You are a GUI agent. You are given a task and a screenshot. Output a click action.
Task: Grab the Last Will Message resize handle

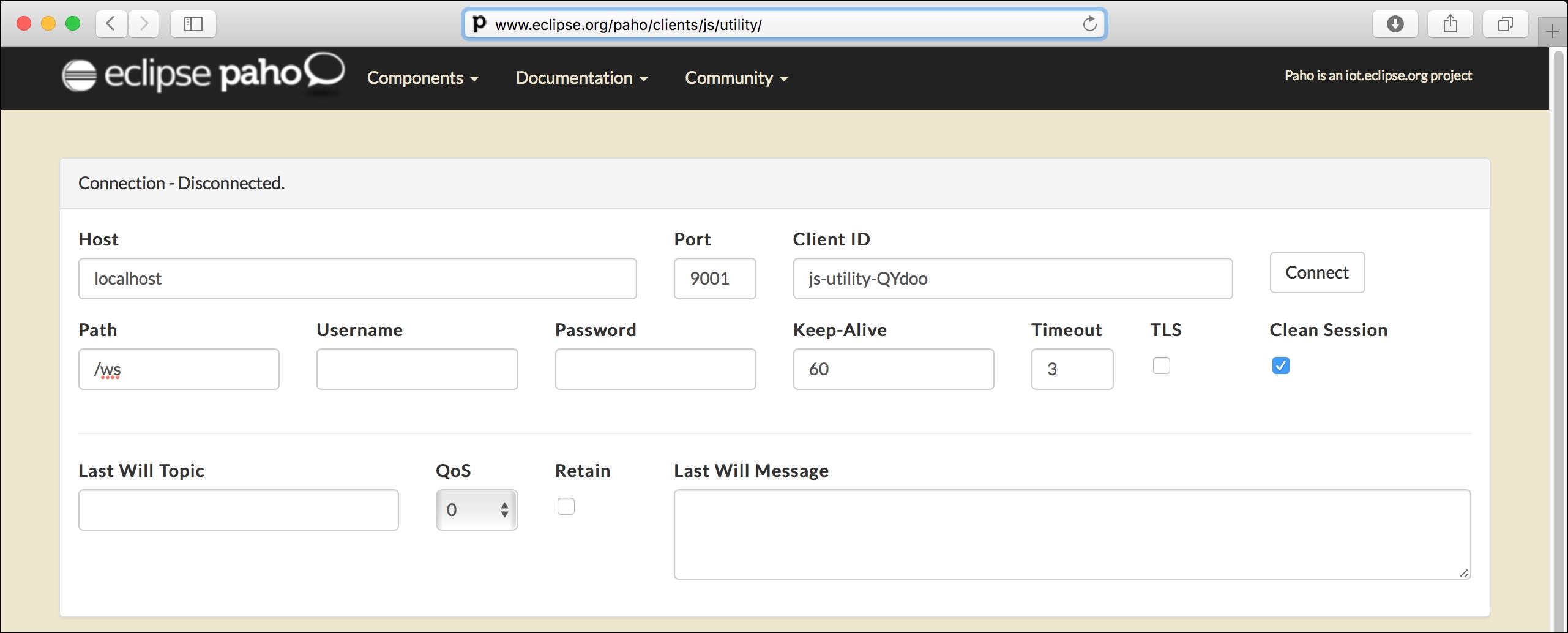click(1463, 572)
